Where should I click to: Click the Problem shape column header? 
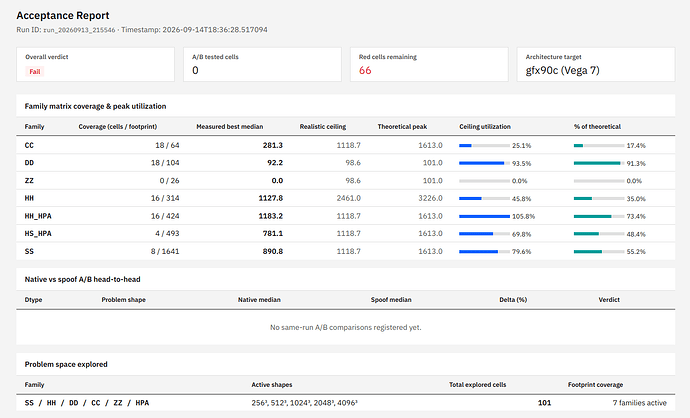coord(124,300)
